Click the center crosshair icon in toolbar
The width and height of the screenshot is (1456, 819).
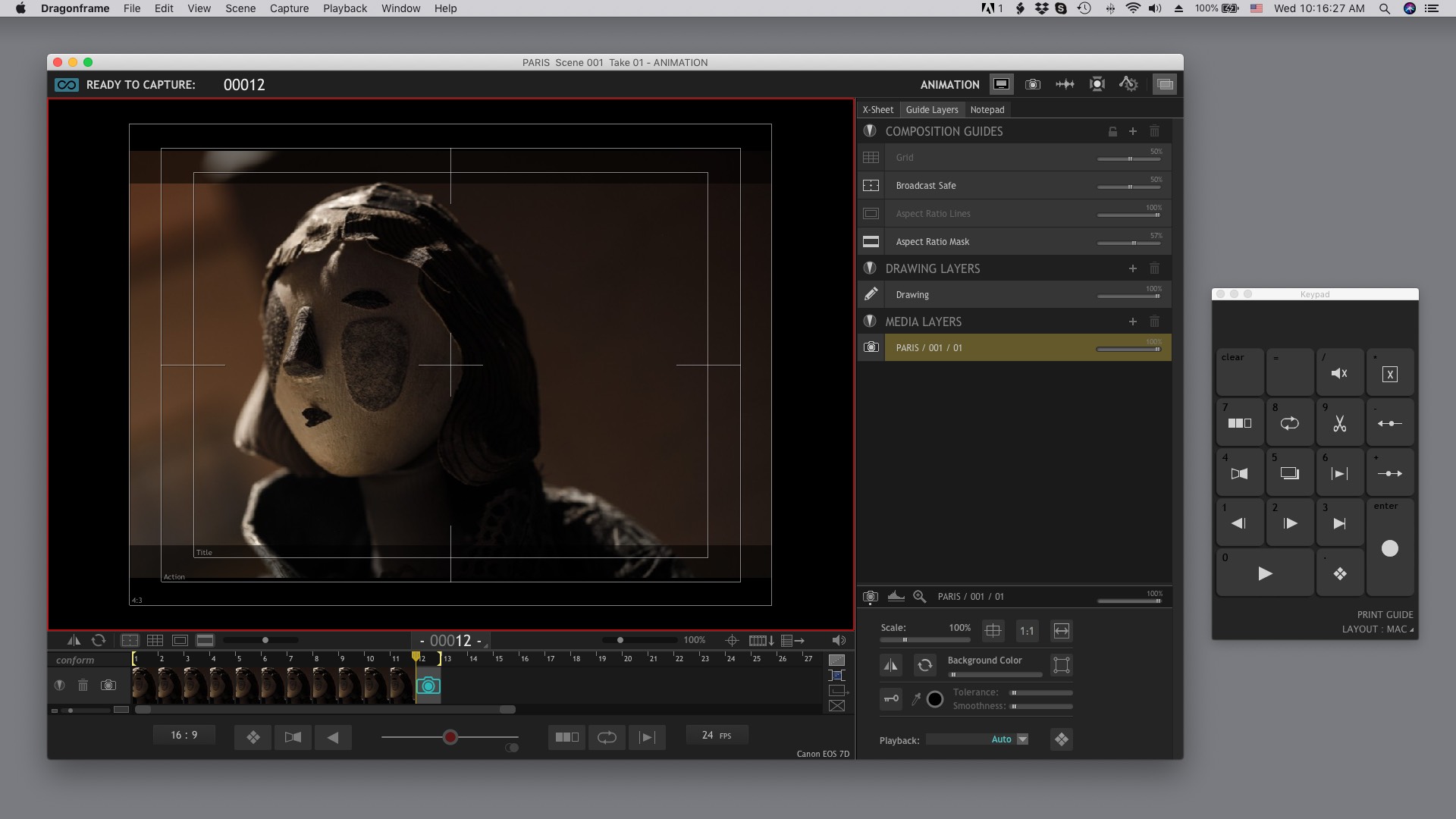732,640
